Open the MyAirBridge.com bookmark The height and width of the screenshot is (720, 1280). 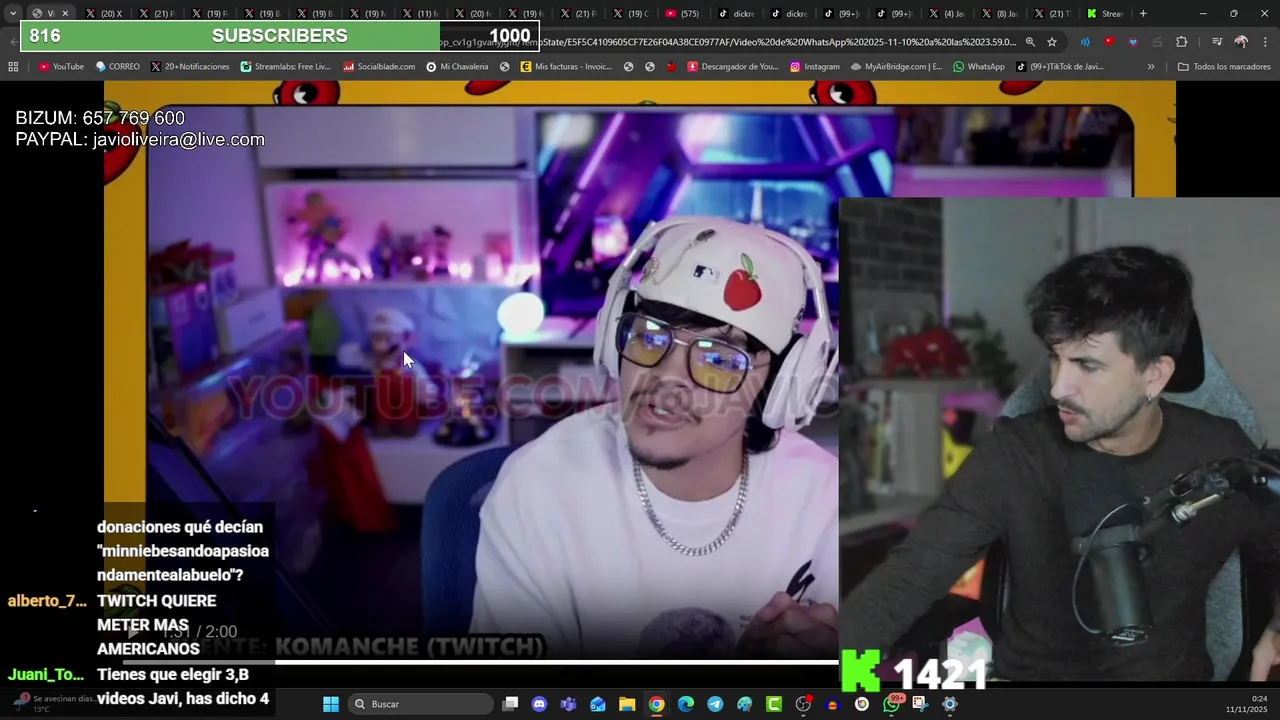tap(897, 67)
